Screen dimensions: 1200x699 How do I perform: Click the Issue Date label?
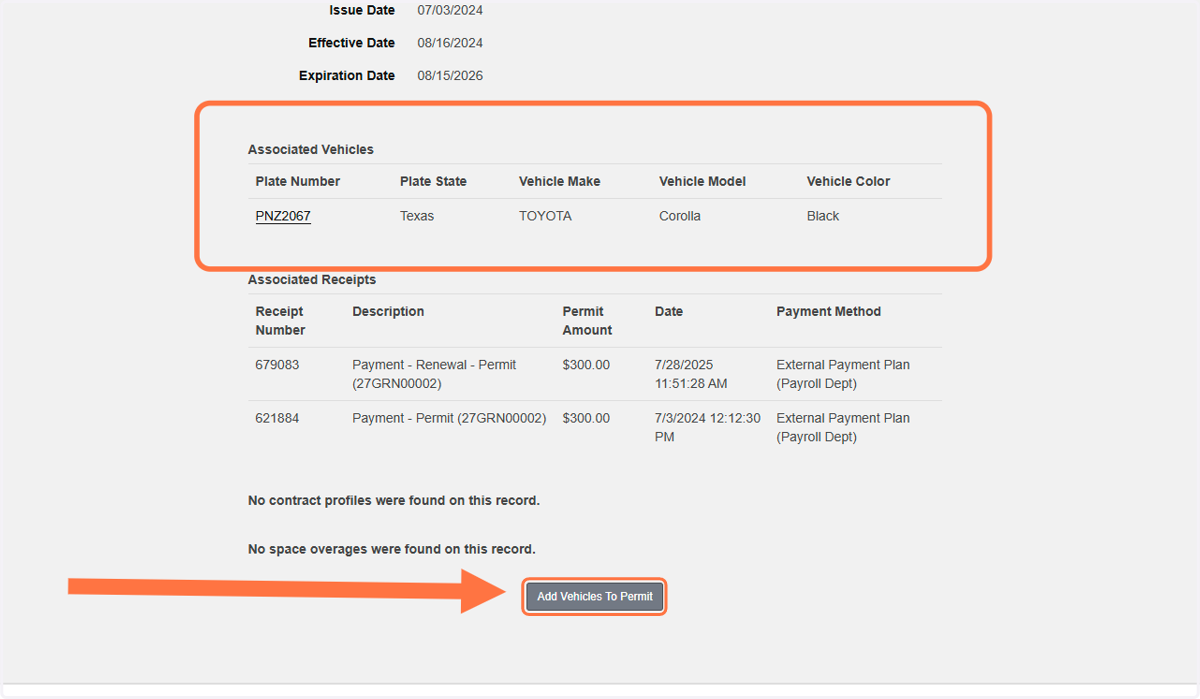(x=362, y=10)
